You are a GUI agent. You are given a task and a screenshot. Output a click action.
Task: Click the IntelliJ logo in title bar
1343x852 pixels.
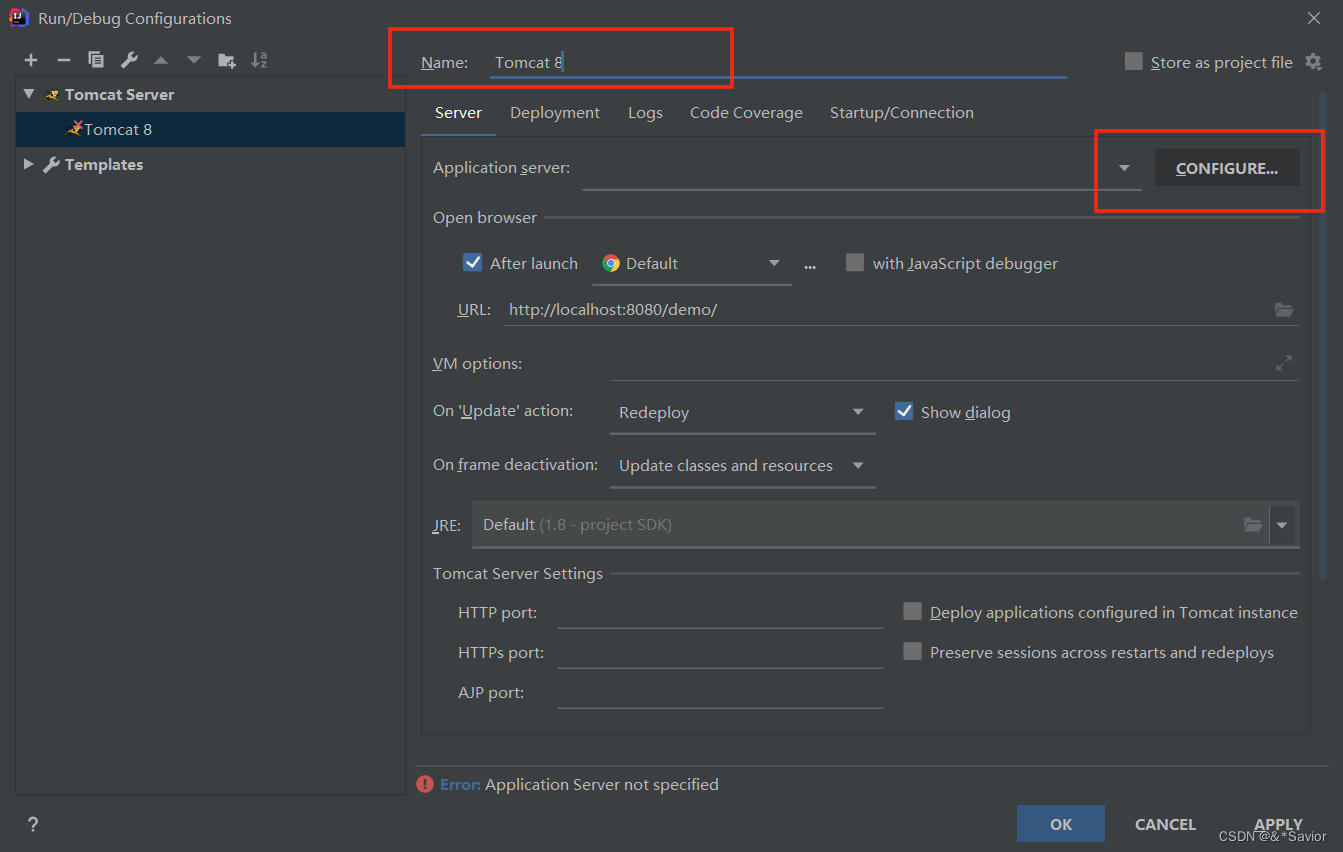pos(18,17)
